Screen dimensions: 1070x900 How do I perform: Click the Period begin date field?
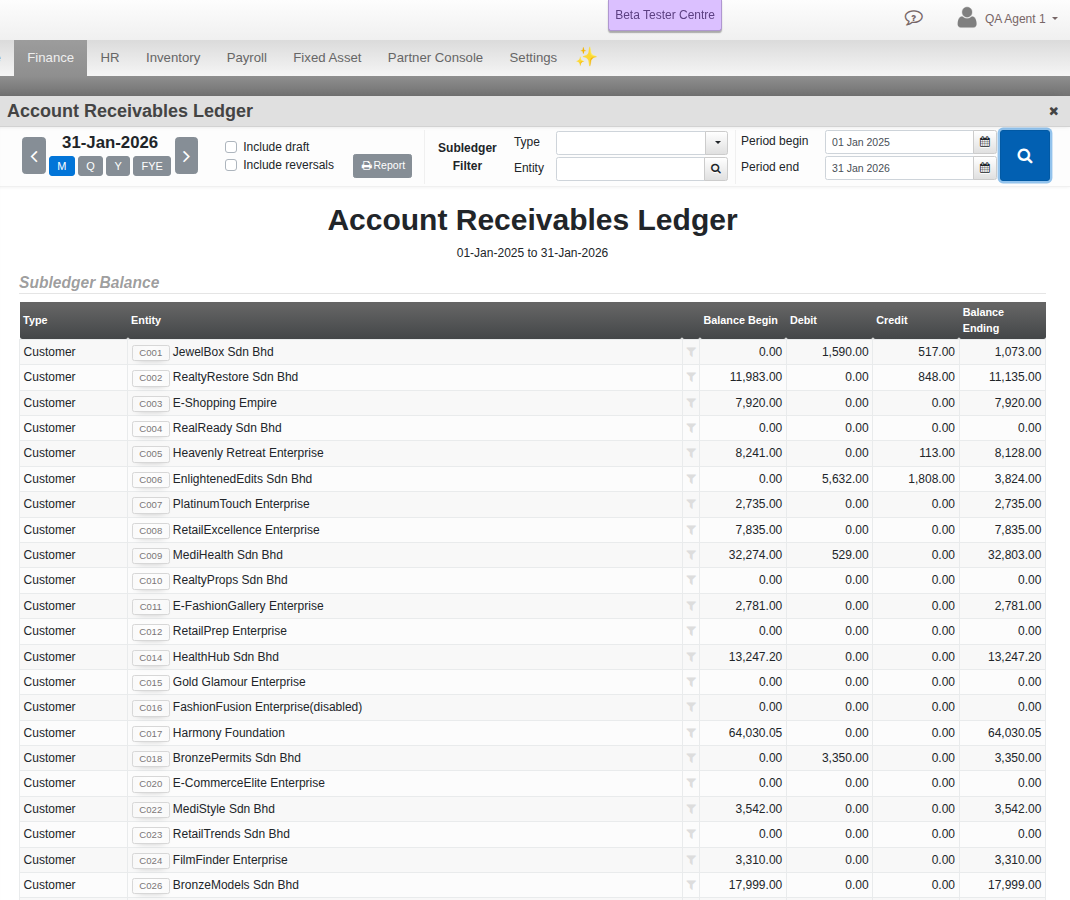(x=899, y=142)
